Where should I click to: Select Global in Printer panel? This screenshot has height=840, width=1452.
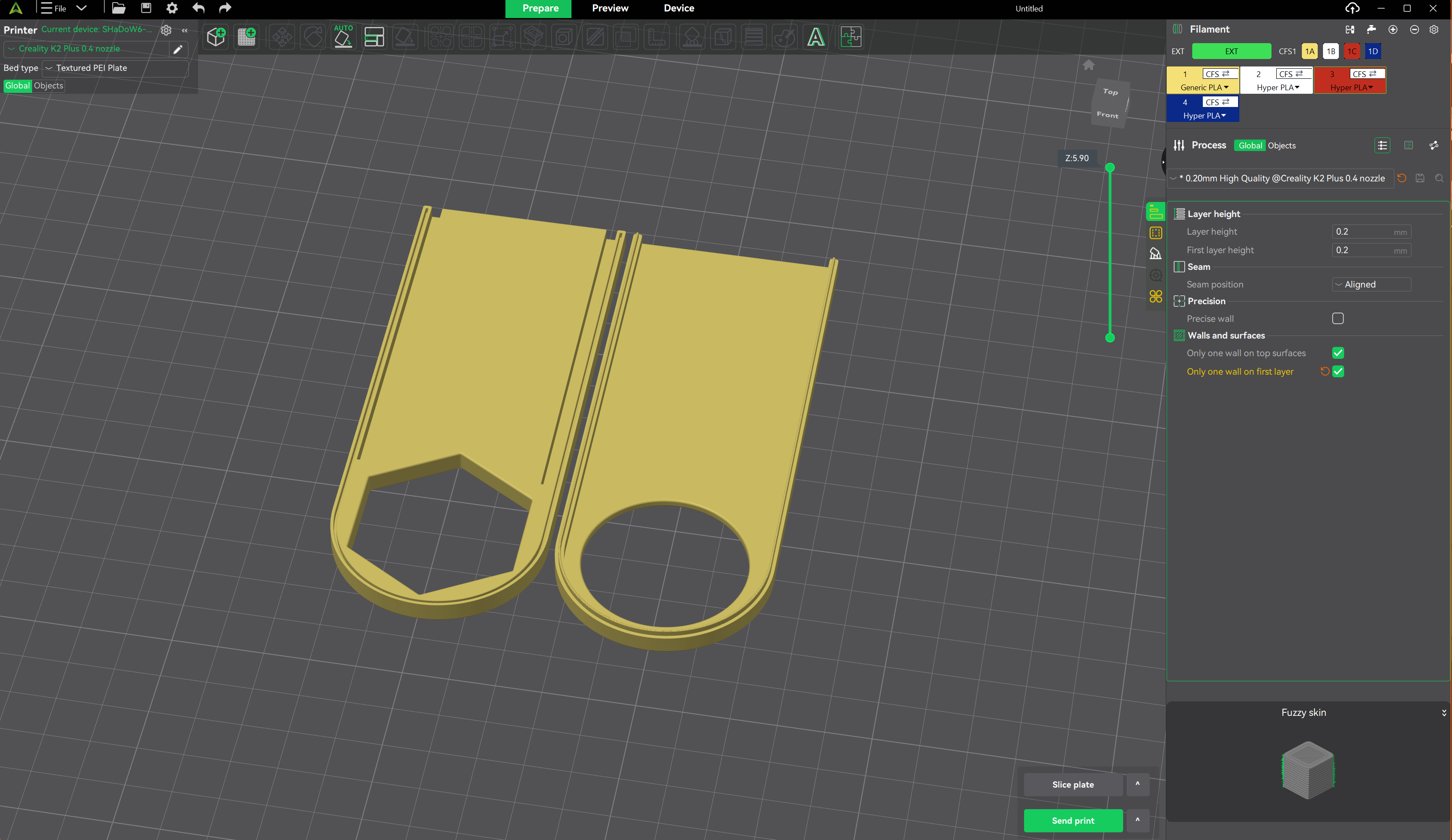(17, 86)
